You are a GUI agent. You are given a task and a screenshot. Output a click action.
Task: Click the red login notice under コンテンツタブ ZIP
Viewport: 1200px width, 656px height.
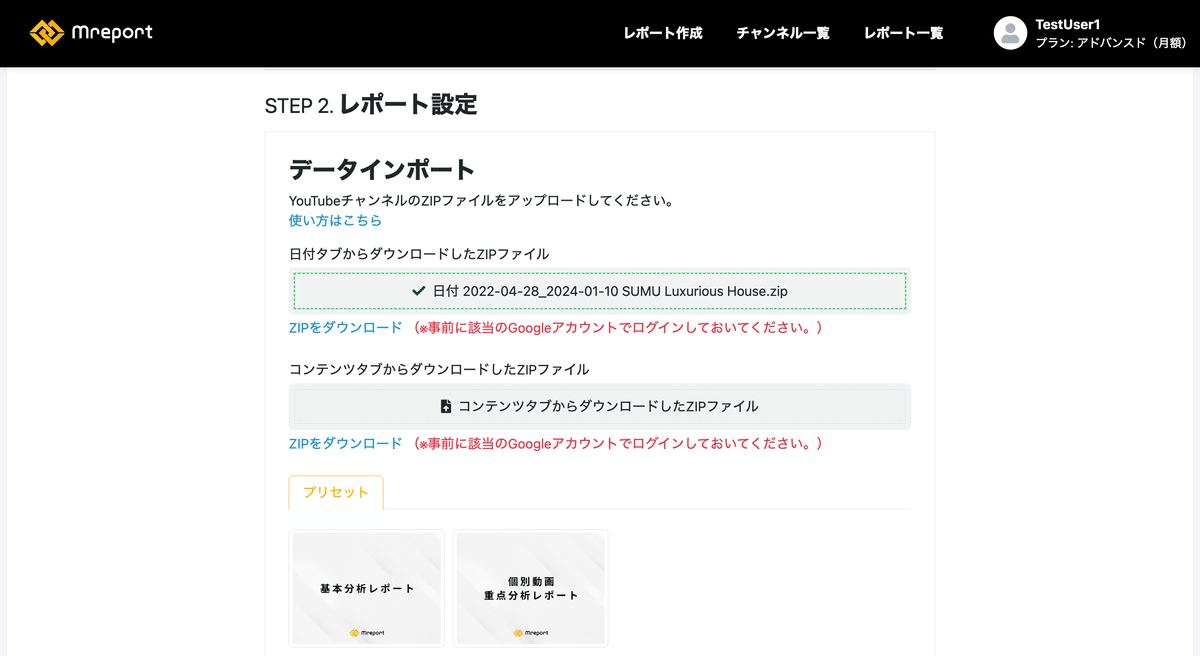[x=616, y=444]
